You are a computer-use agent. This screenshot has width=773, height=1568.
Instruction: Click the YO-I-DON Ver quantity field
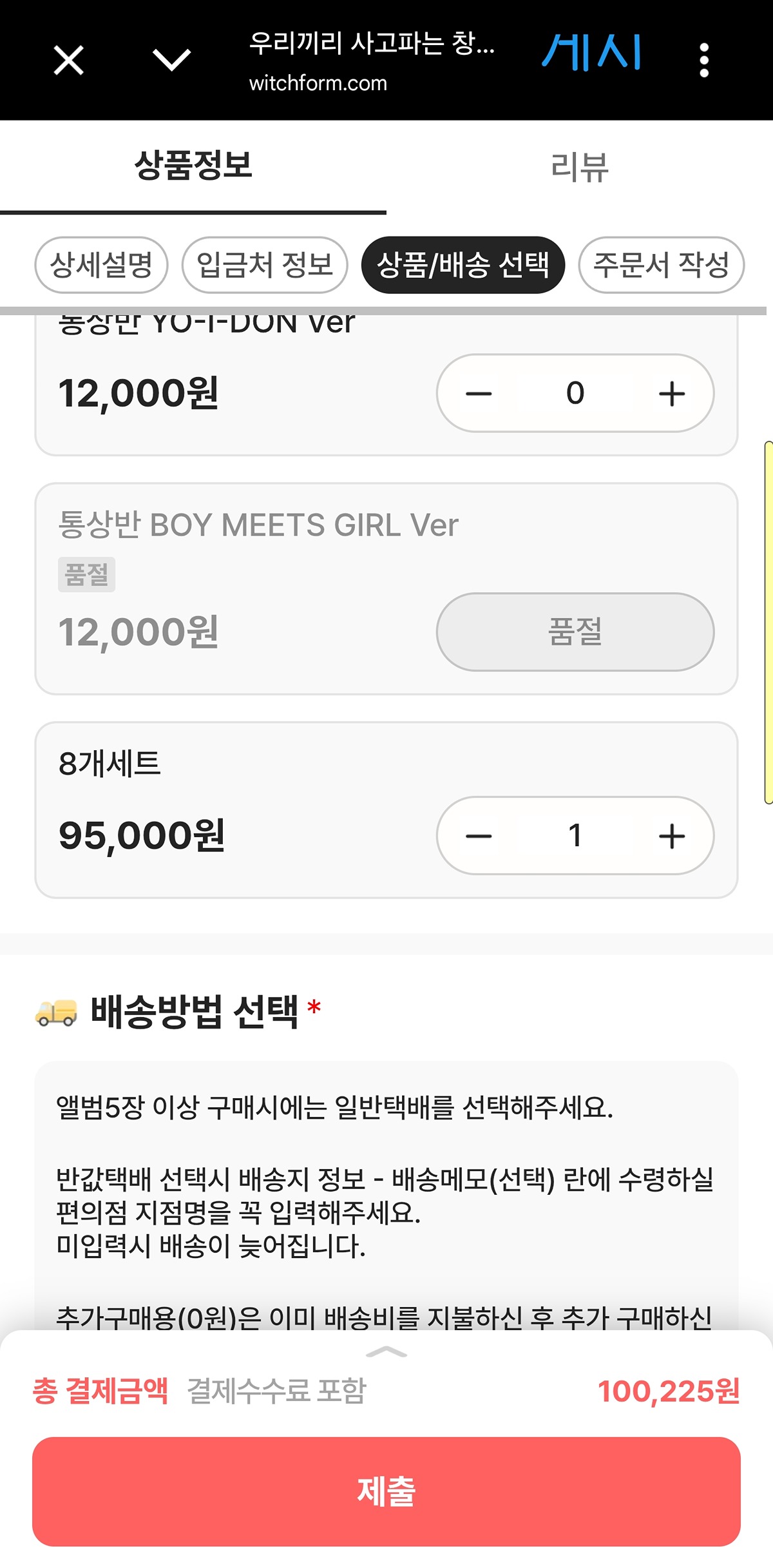pyautogui.click(x=575, y=393)
